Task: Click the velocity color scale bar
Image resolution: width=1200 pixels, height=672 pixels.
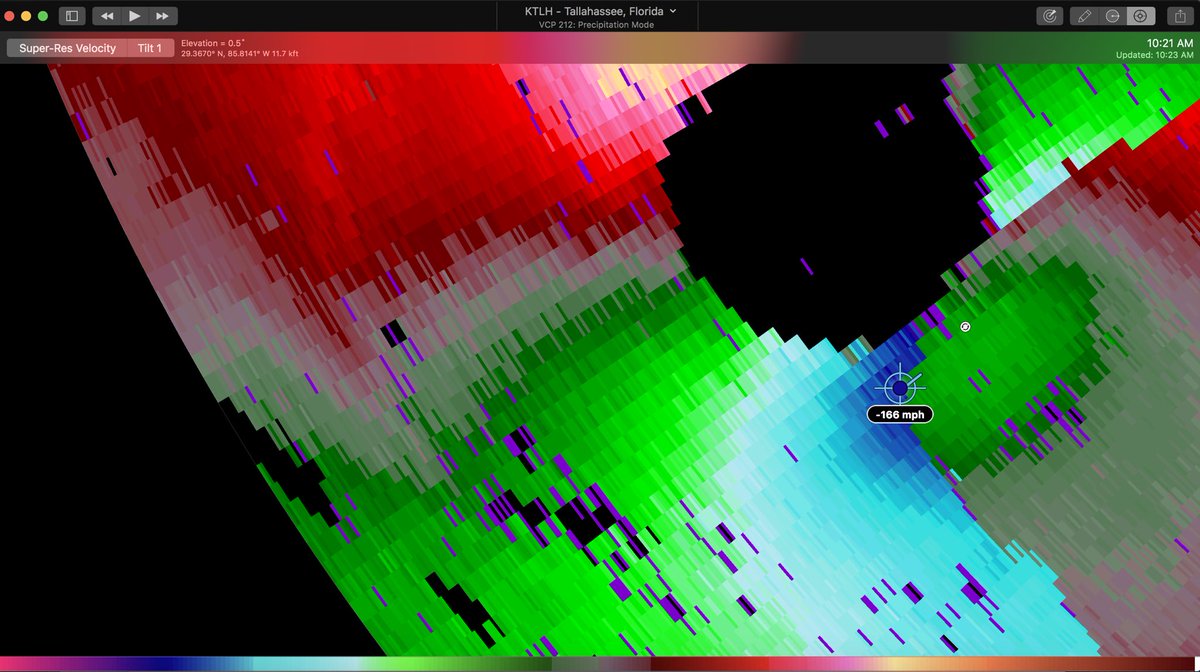Action: pos(600,665)
